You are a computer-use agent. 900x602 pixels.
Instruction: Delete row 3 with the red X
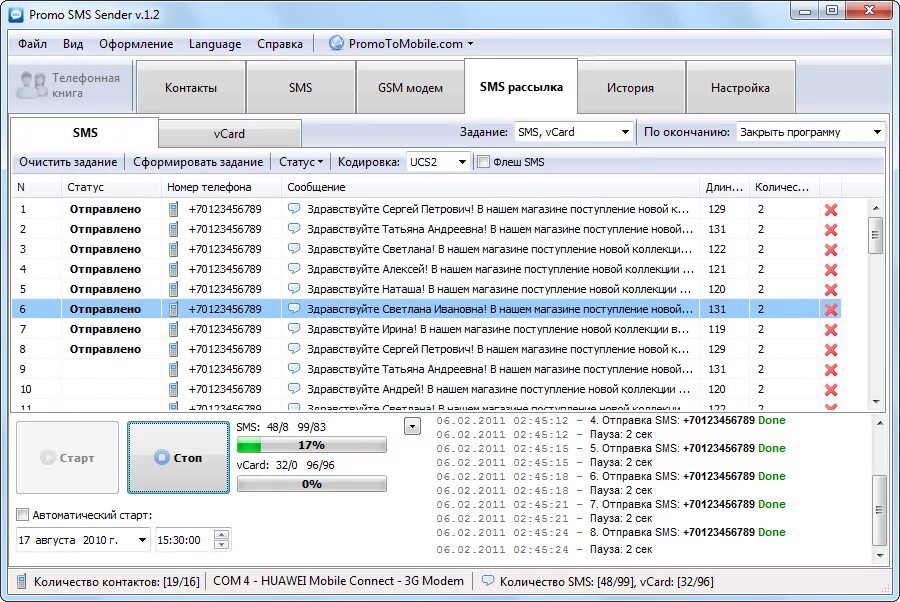click(x=831, y=250)
